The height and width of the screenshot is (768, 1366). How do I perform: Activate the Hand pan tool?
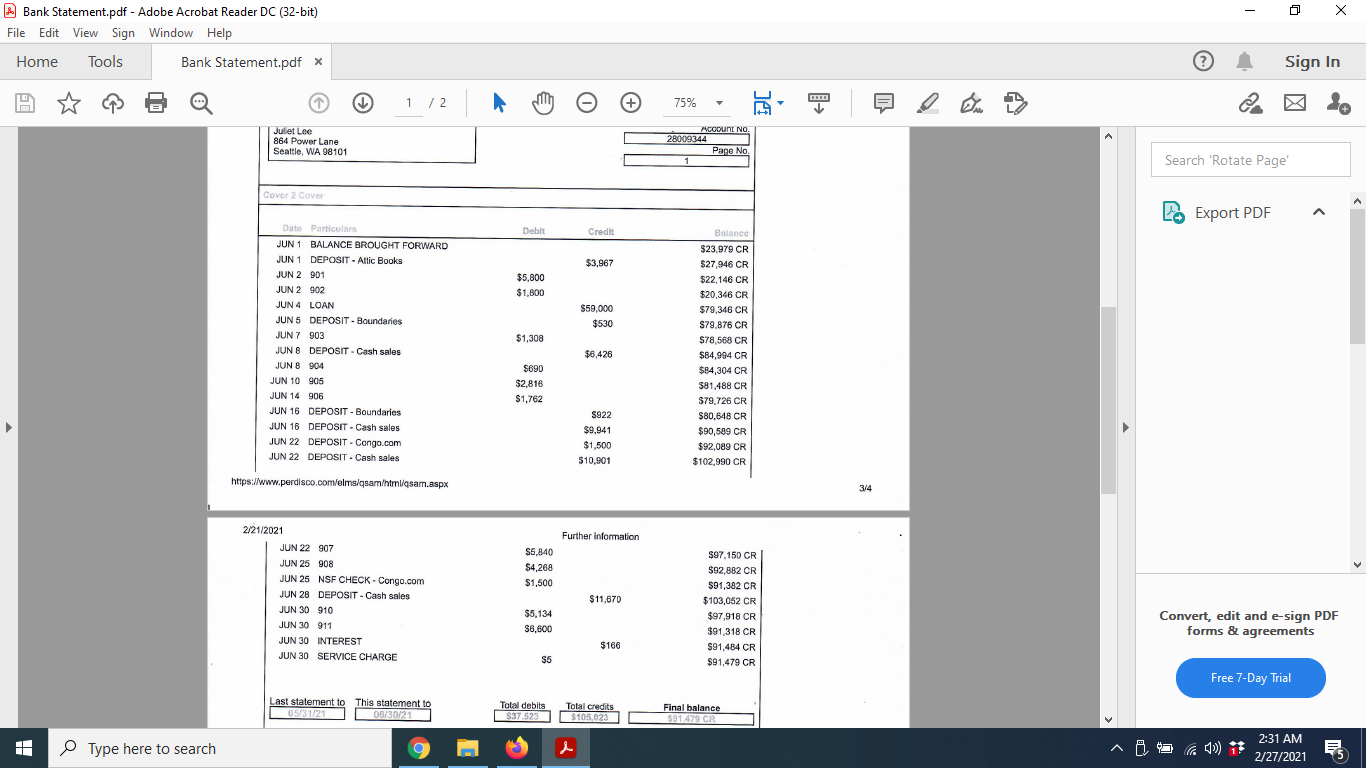tap(543, 103)
